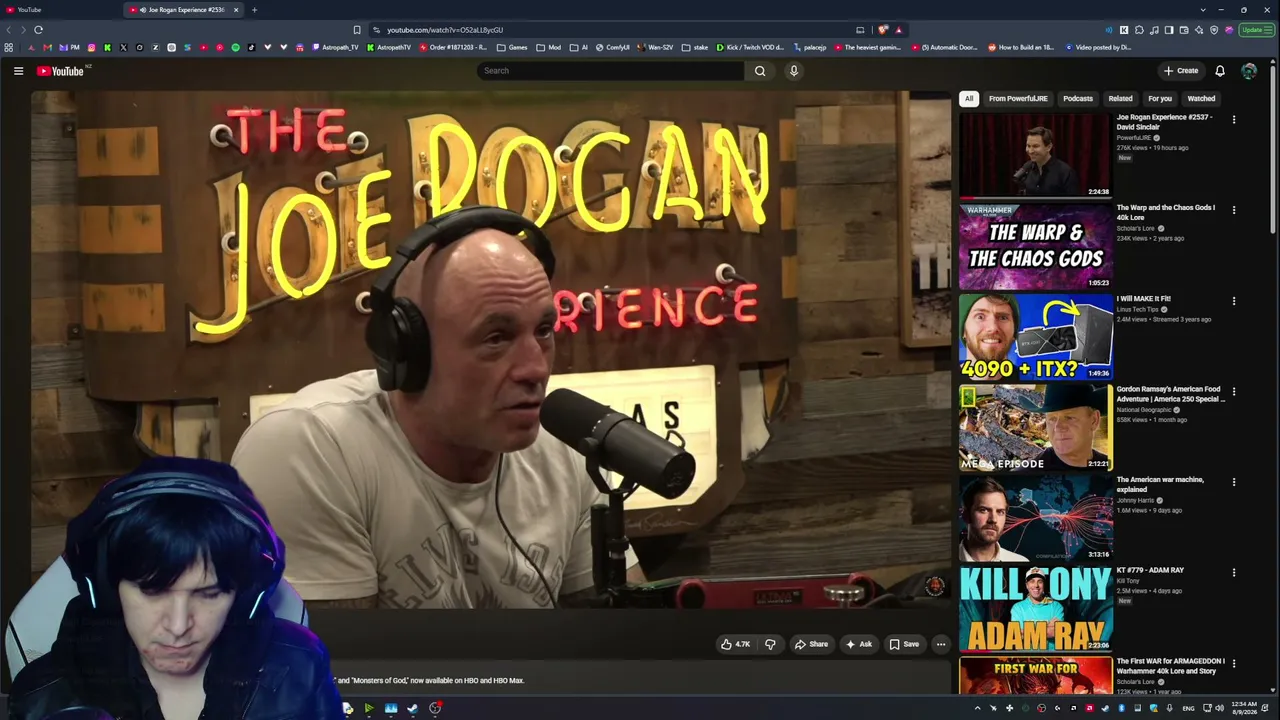Save the video to a playlist

pos(904,644)
